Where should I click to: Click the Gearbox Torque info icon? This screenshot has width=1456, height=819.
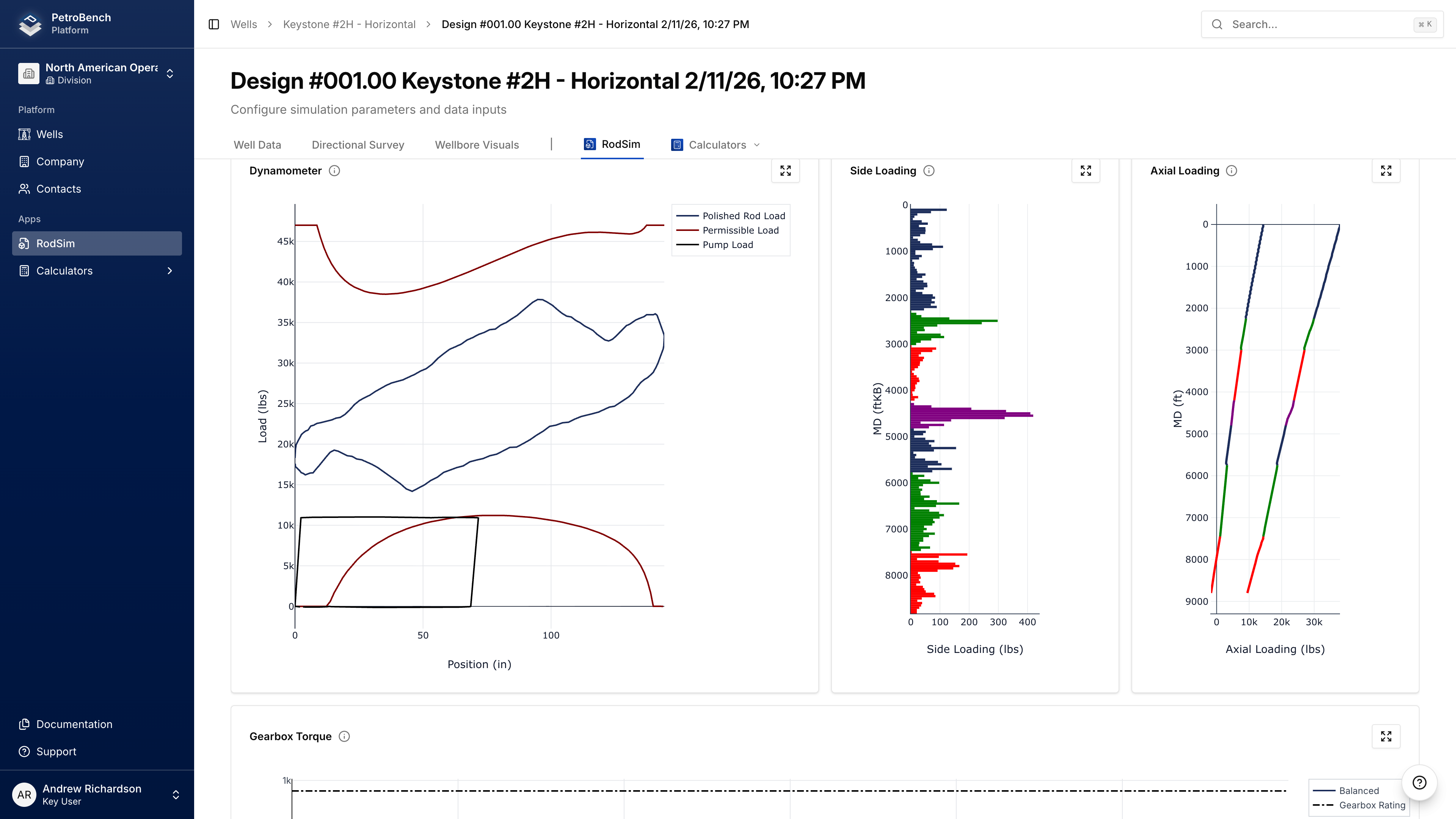point(344,736)
